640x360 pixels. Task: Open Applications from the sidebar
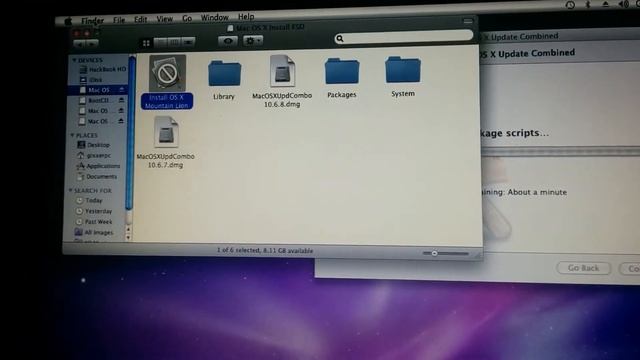pos(98,166)
